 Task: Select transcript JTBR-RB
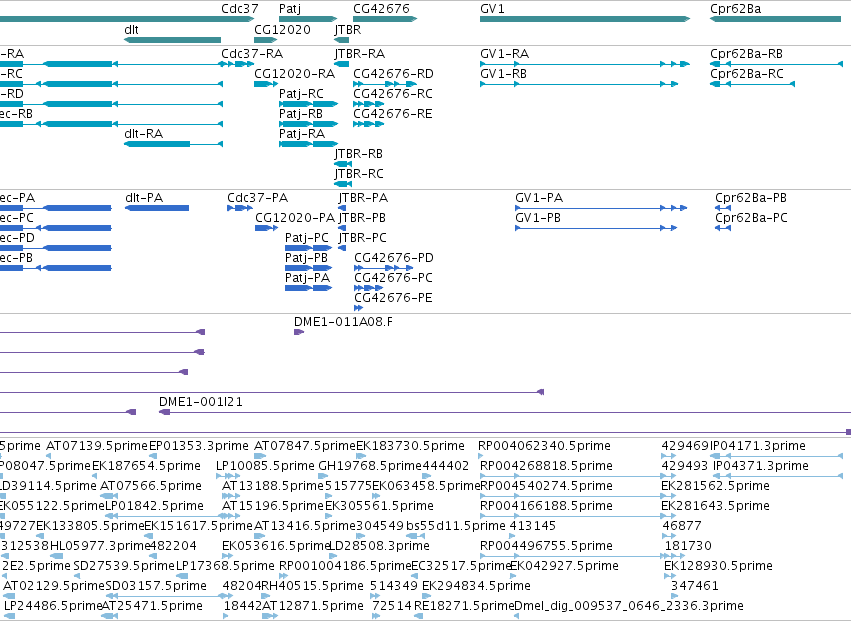358,154
